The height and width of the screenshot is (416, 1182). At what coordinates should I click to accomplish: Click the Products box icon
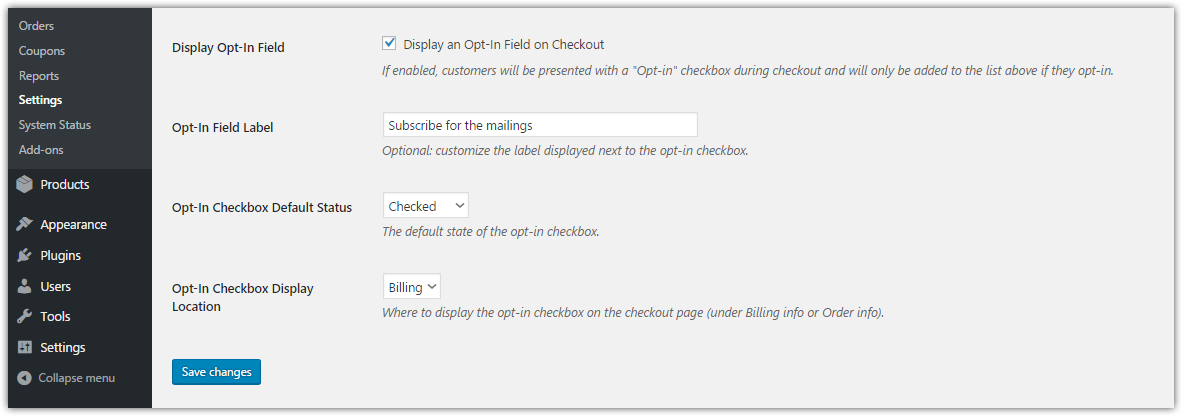25,184
